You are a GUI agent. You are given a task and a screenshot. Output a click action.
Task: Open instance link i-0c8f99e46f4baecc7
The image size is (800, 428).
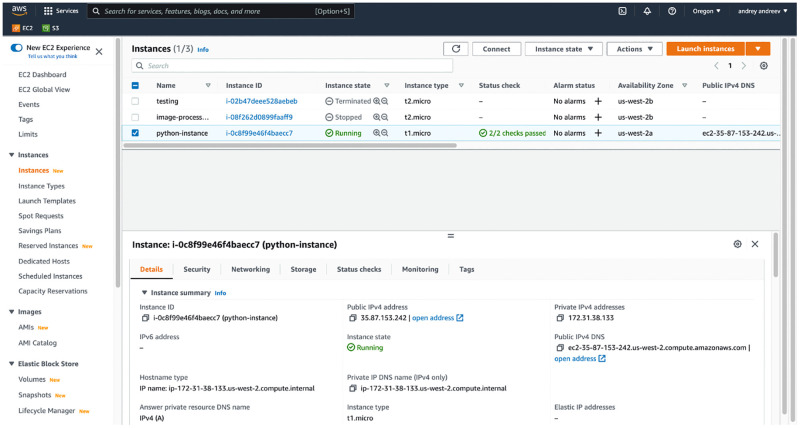(259, 133)
